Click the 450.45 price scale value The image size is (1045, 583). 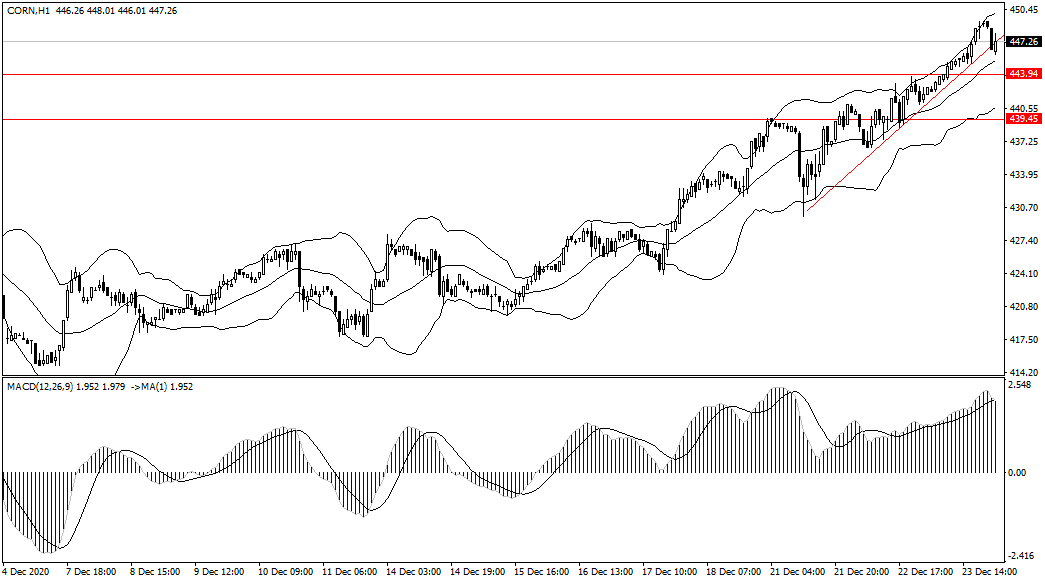[x=1021, y=10]
